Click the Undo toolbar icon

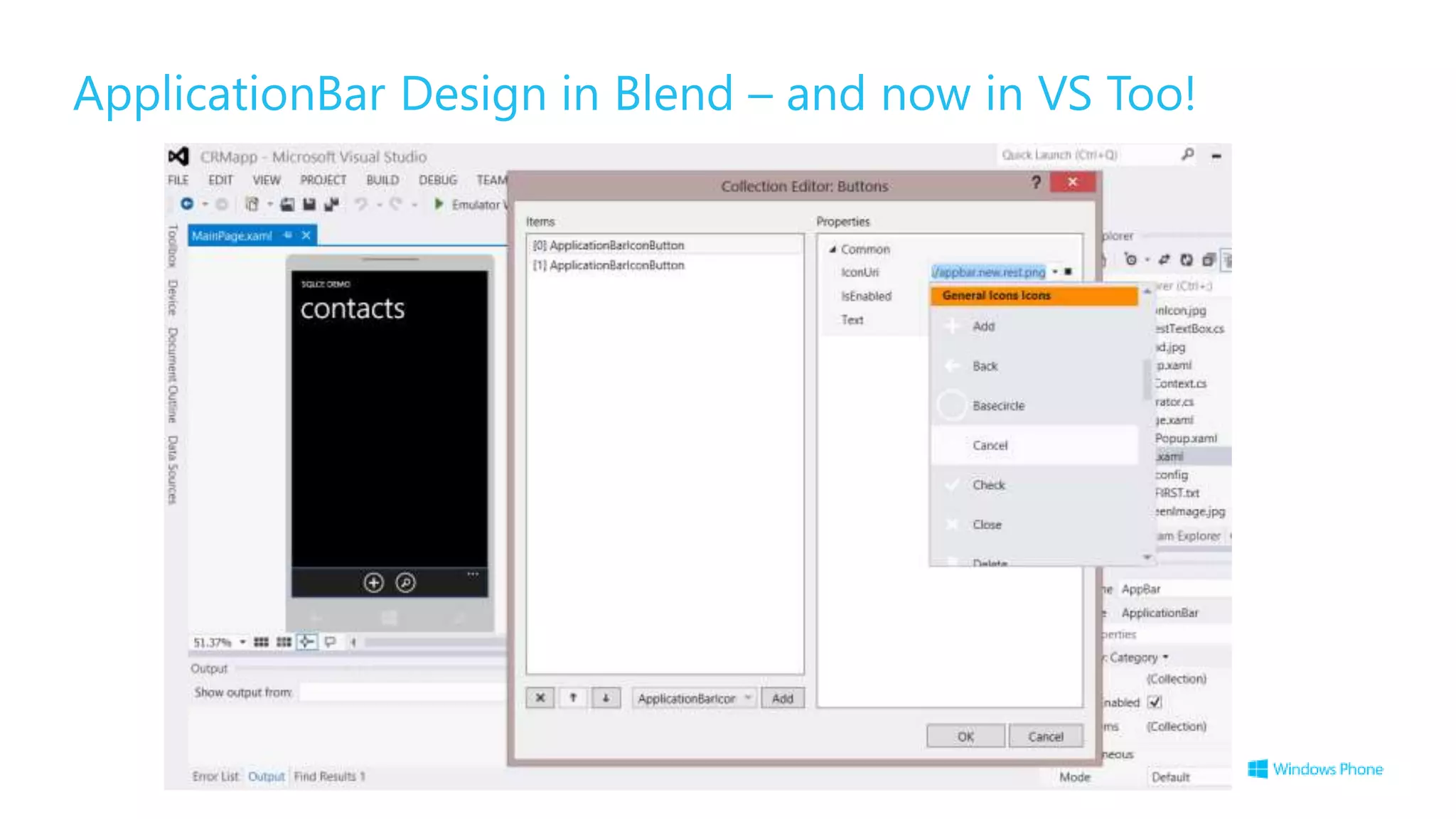362,205
